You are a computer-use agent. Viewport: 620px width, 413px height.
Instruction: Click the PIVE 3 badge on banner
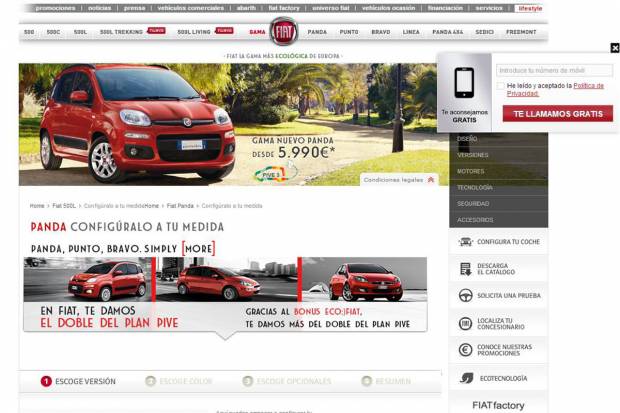271,174
